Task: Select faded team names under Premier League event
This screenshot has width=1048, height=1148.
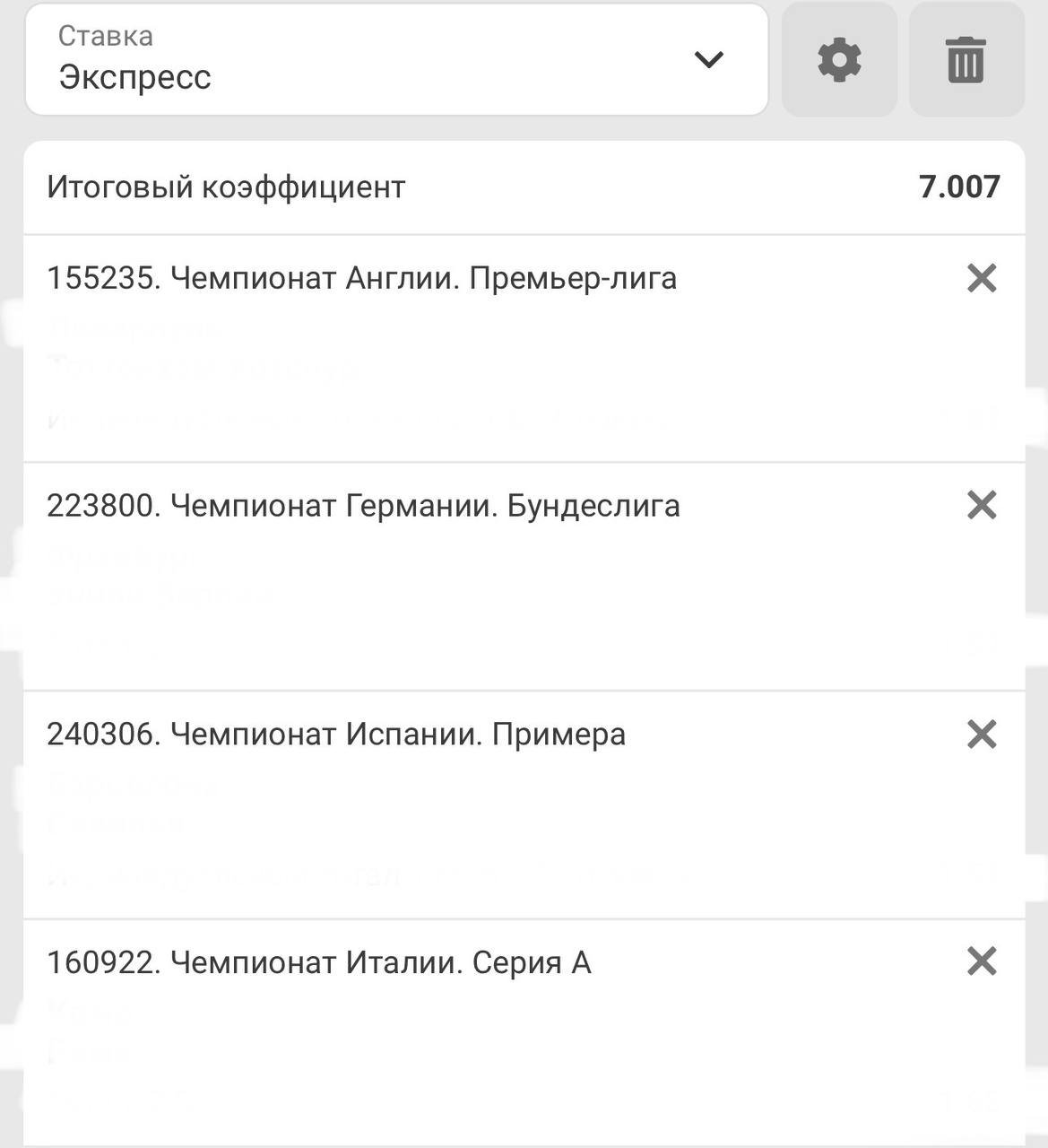Action: pyautogui.click(x=202, y=349)
